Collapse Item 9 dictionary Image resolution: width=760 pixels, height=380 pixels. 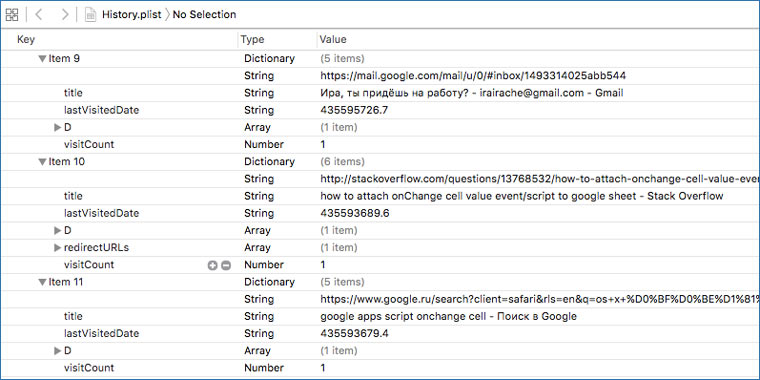(x=43, y=59)
